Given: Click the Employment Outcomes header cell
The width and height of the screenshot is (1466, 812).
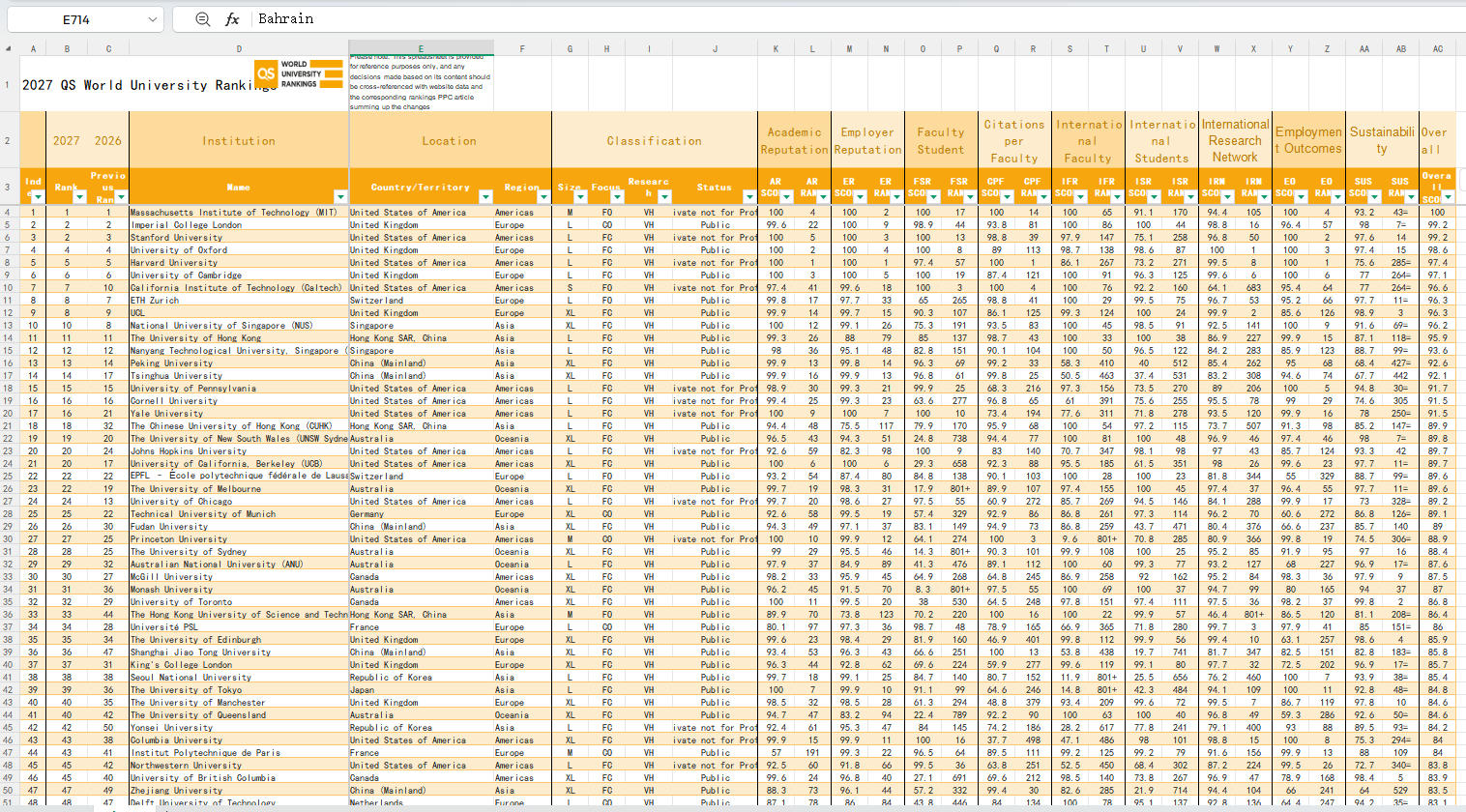Looking at the screenshot, I should pos(1308,140).
